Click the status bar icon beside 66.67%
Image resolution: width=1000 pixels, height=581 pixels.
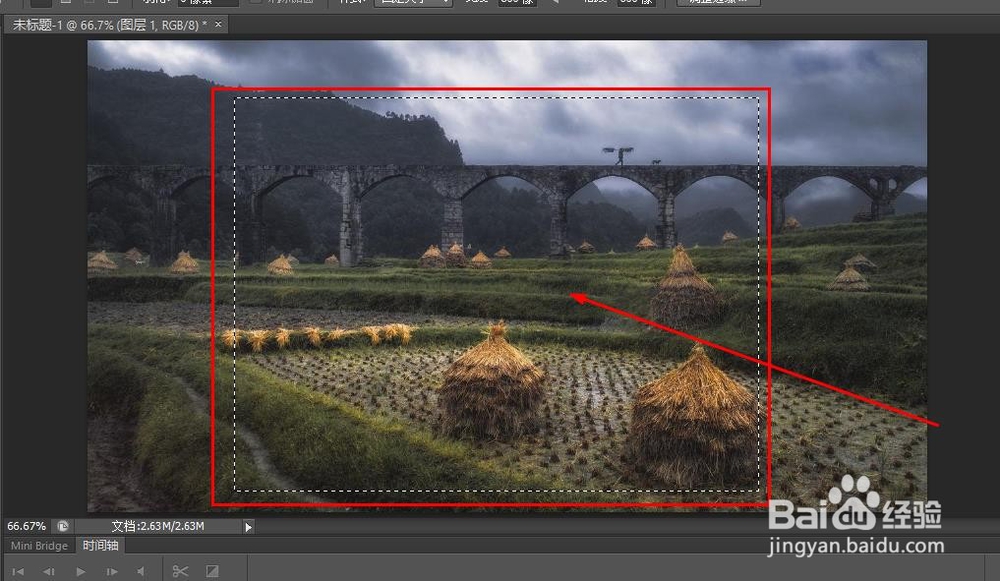62,526
